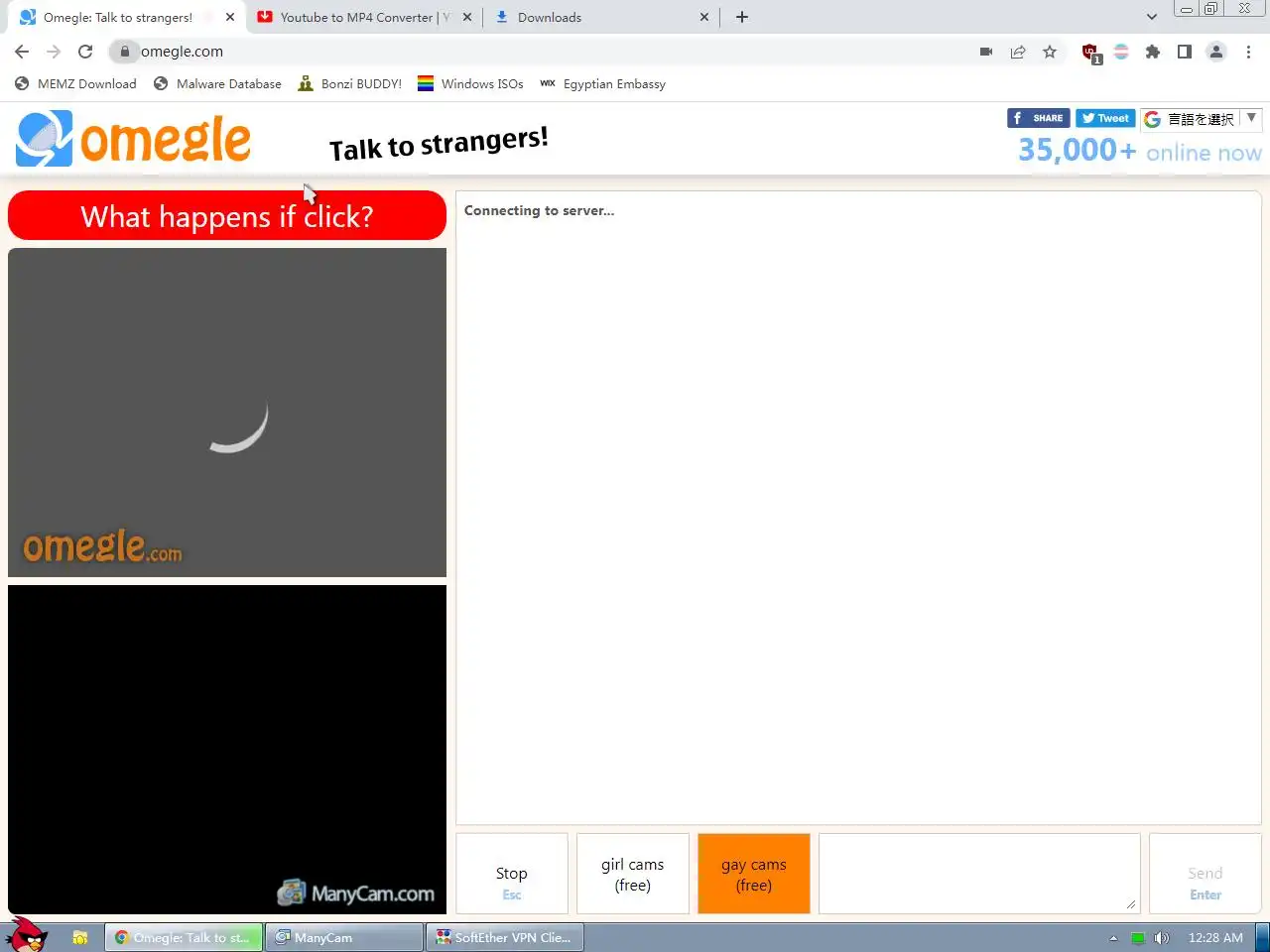Expand the tab search chevron
Viewport: 1270px width, 952px height.
[1151, 17]
